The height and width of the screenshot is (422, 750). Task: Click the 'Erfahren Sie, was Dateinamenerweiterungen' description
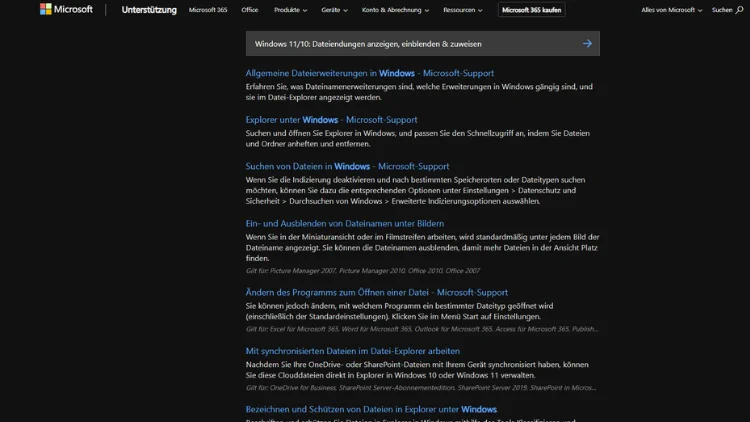point(419,92)
